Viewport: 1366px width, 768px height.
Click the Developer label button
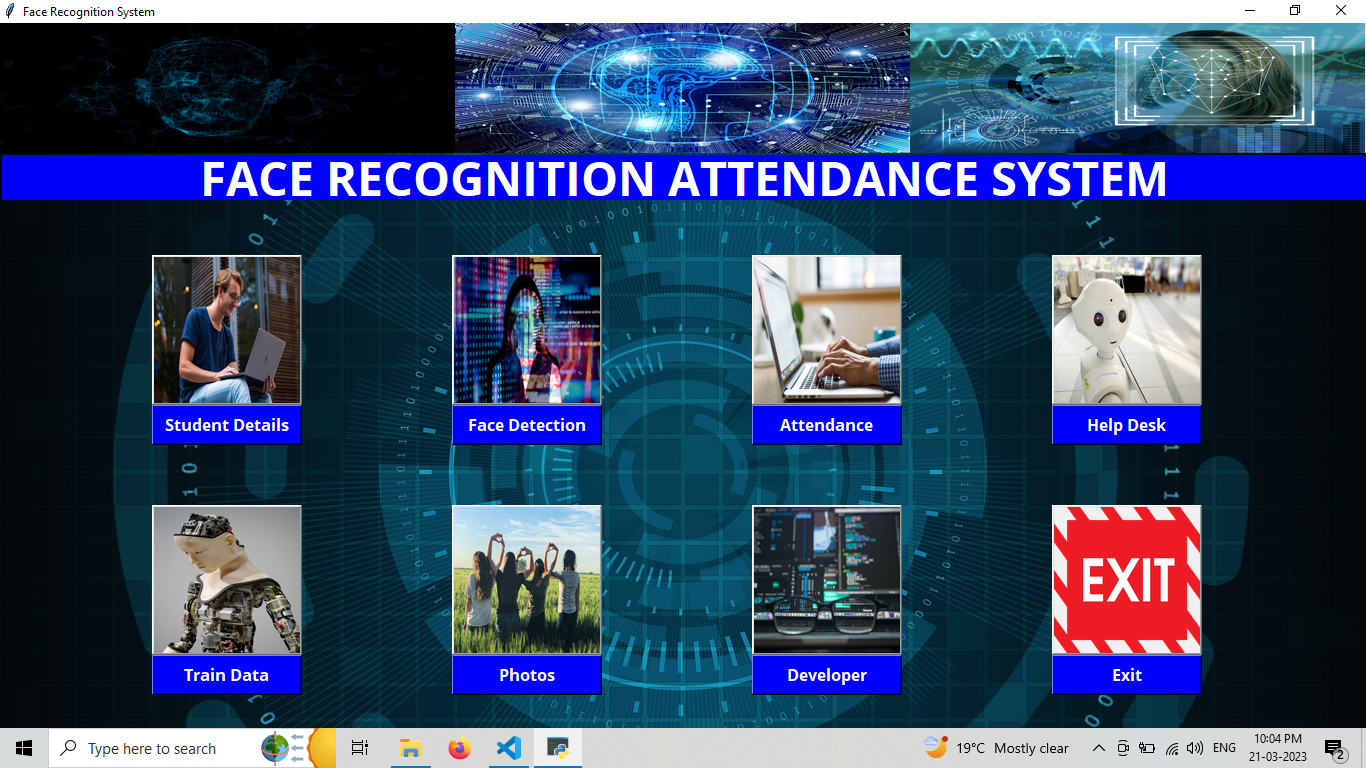pyautogui.click(x=827, y=675)
